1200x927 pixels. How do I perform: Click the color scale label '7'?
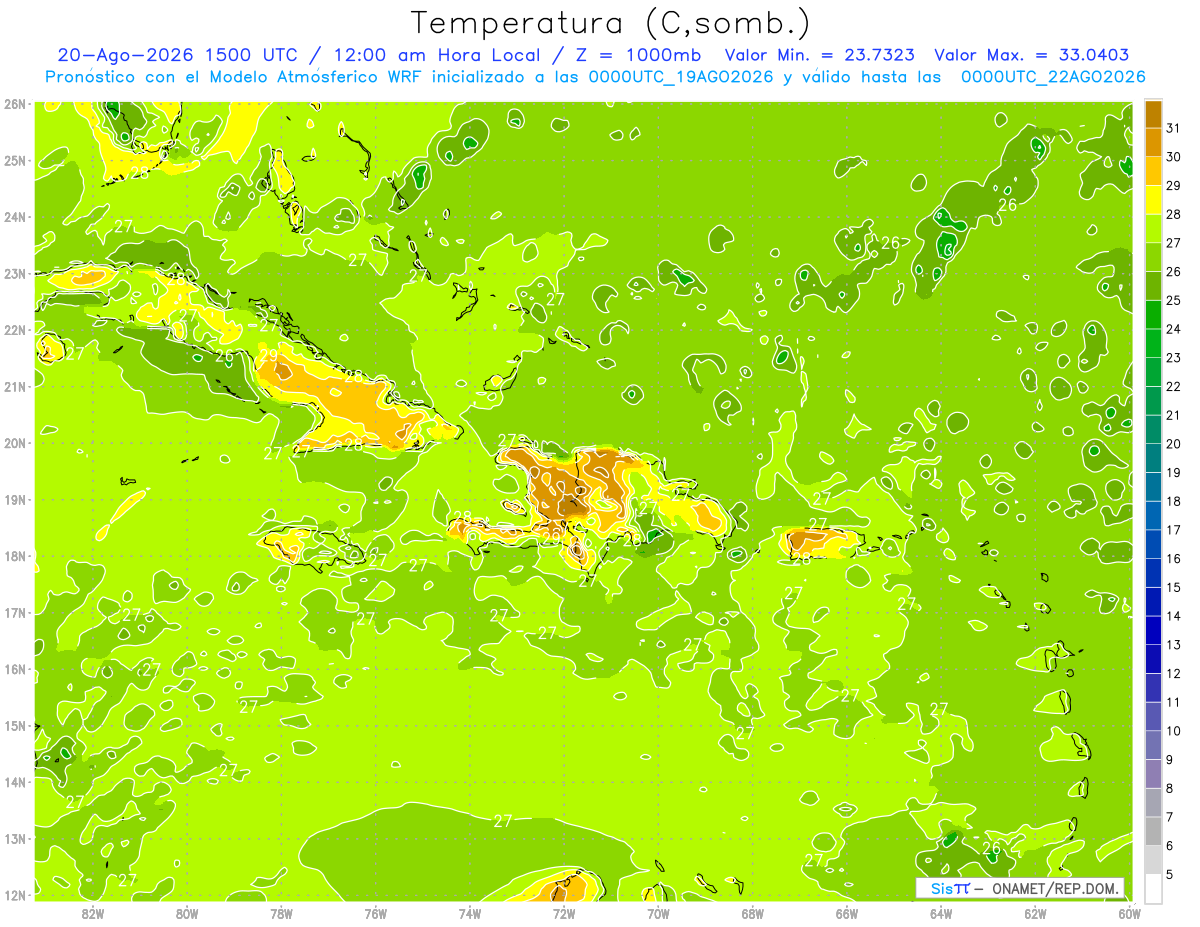pyautogui.click(x=1171, y=817)
